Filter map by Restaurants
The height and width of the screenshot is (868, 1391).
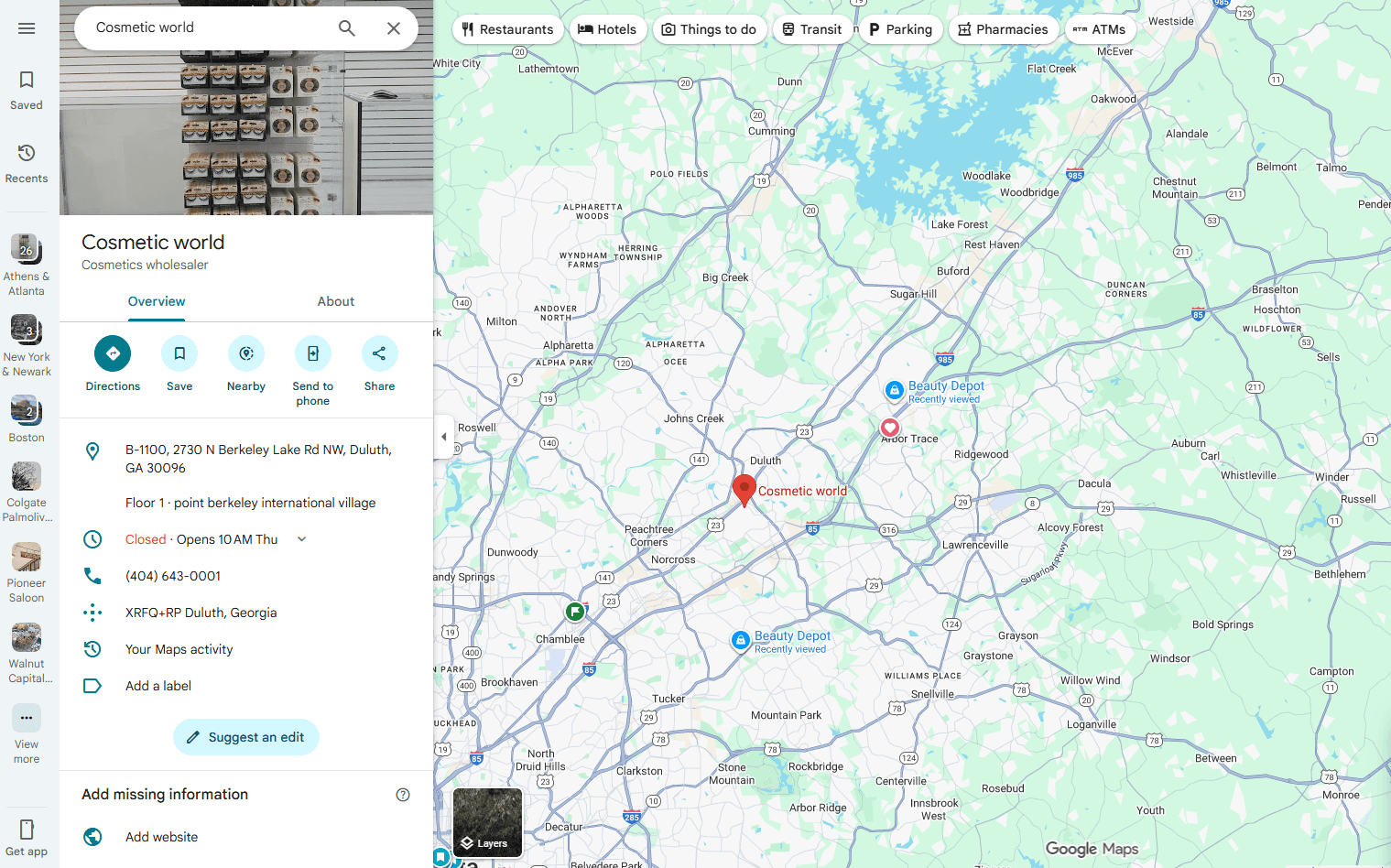coord(507,29)
